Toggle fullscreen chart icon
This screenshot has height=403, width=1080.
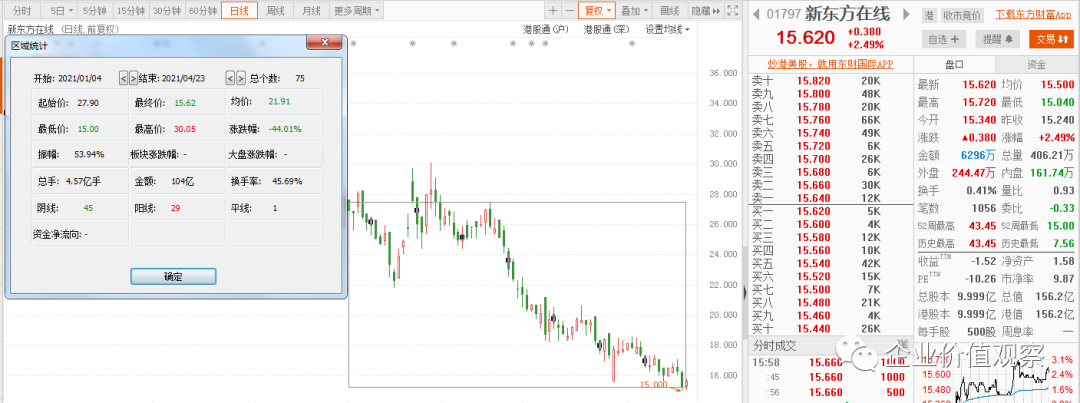(732, 11)
